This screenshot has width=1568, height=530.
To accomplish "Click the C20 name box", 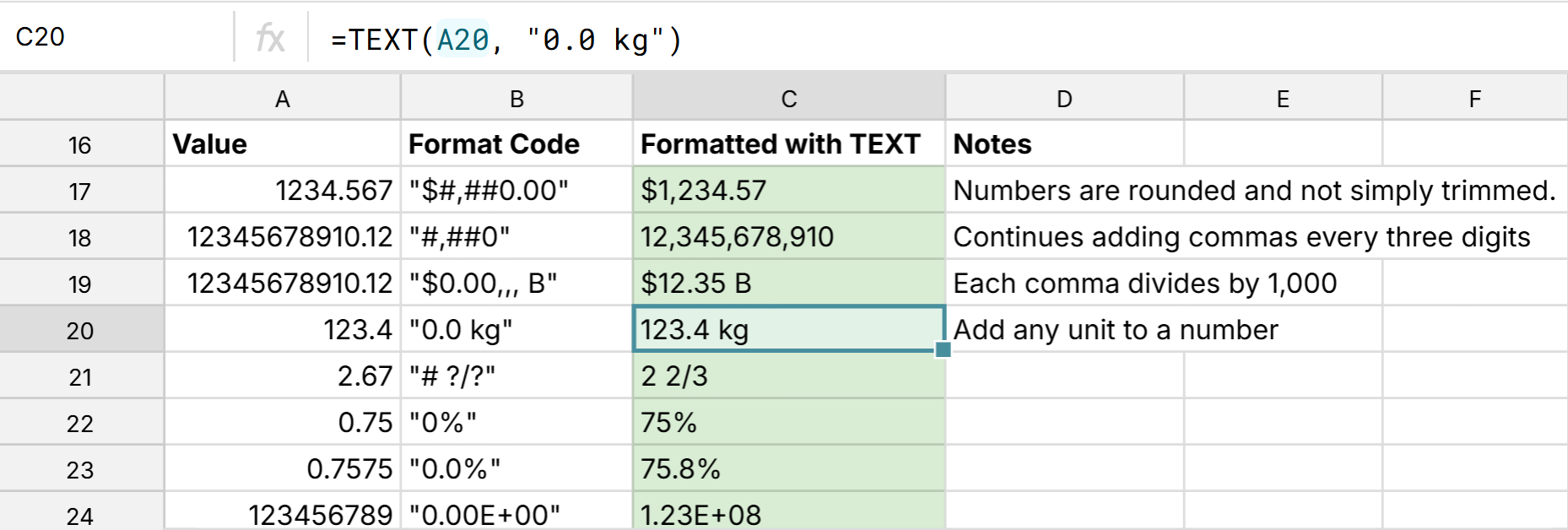I will [x=41, y=37].
